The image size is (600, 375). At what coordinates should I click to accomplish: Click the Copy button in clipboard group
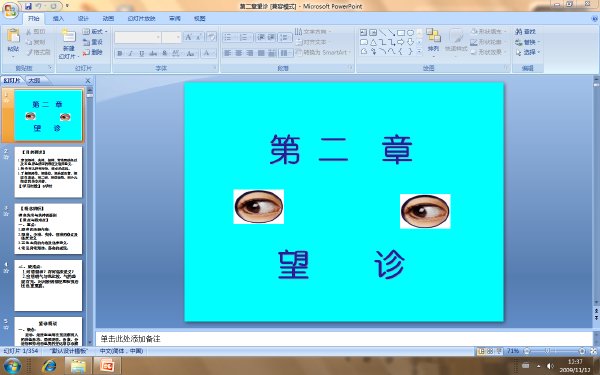(36, 42)
